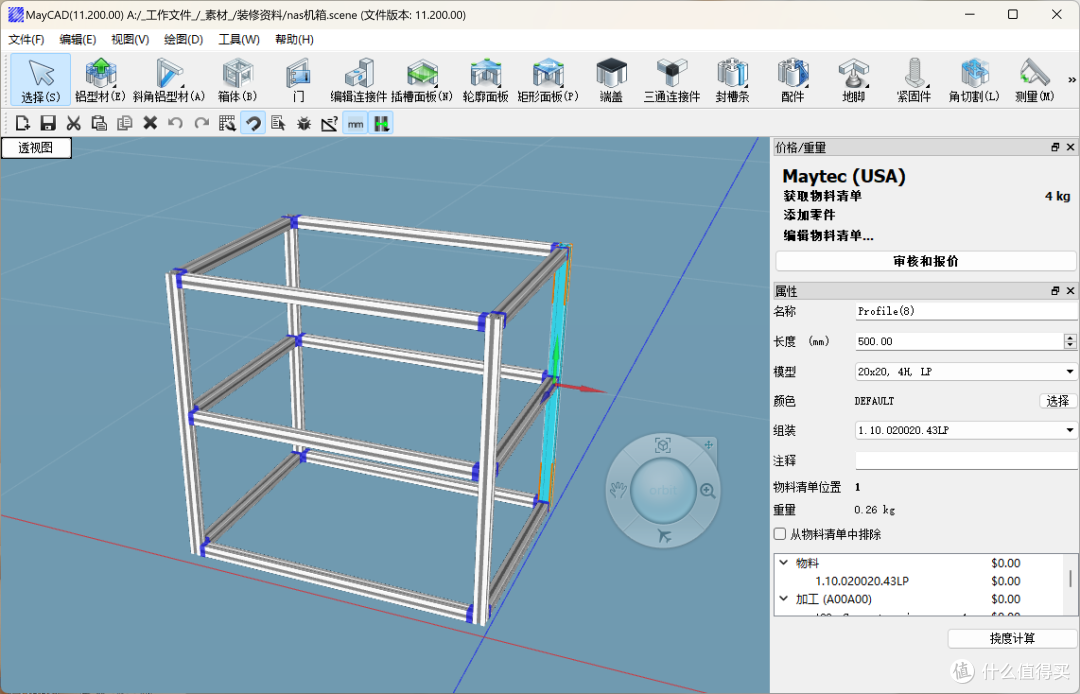Select the 矩形面板(P) rectangular panel tool
The image size is (1080, 694).
547,80
